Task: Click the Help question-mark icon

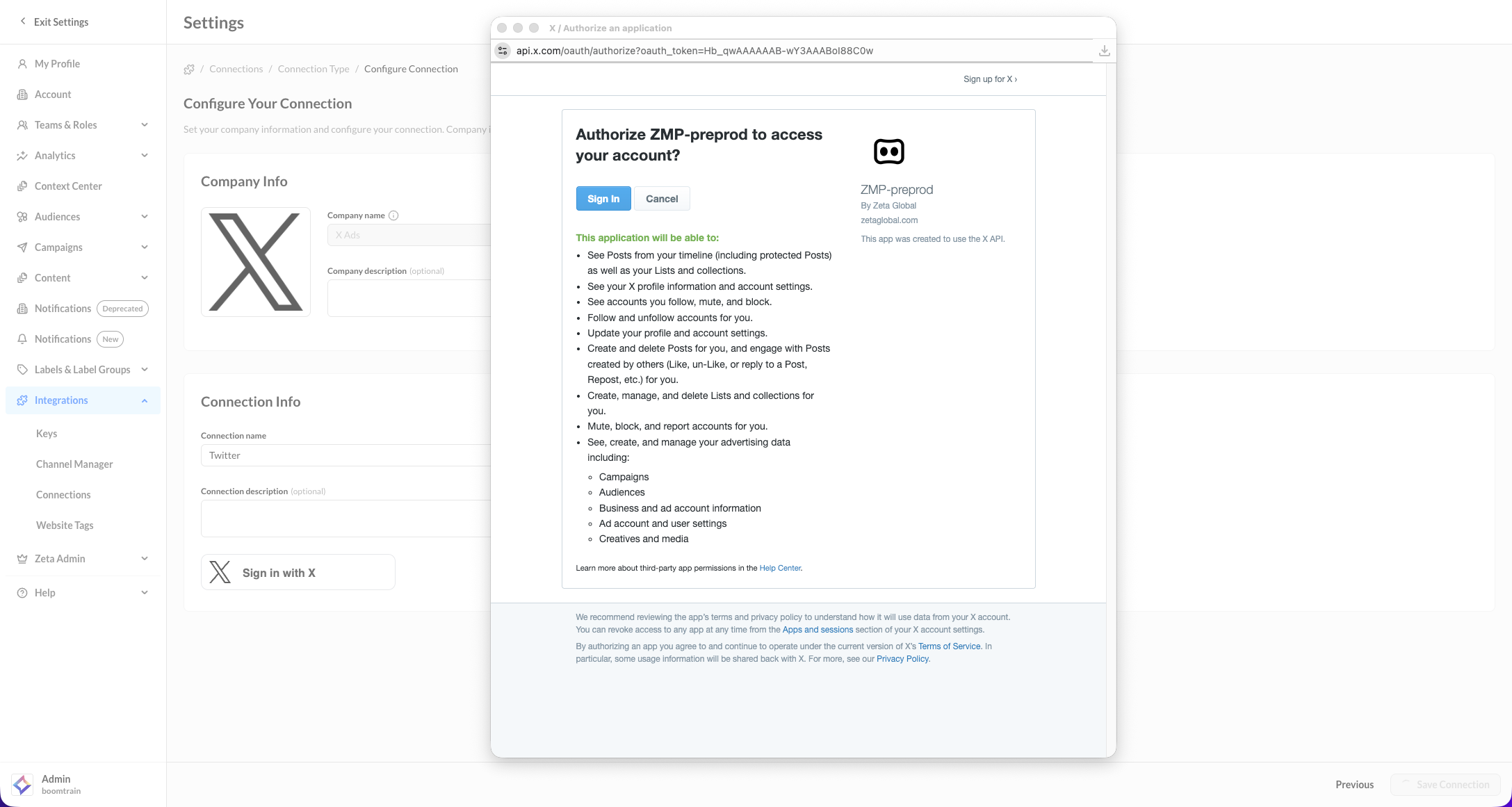Action: 22,593
